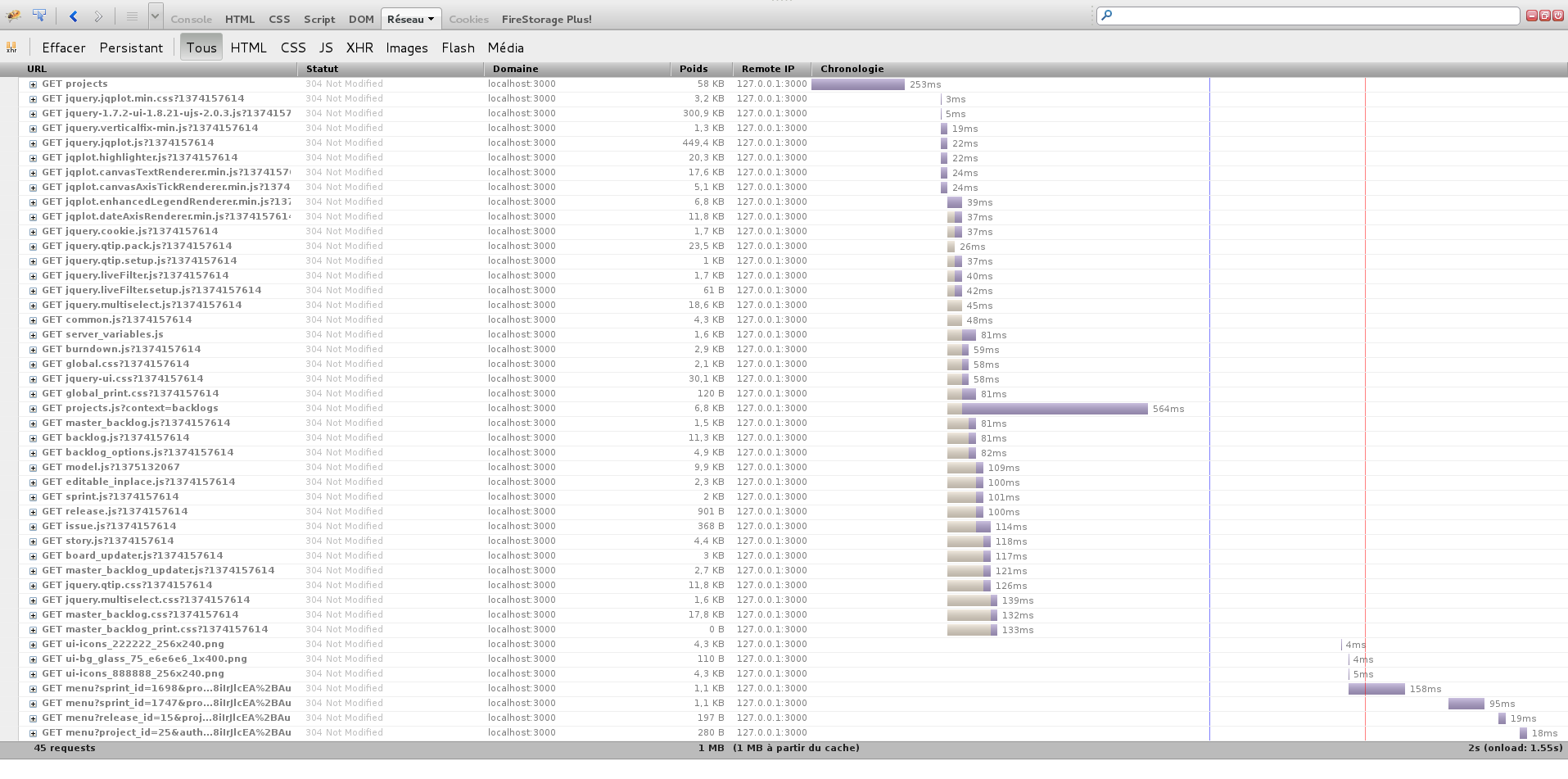The image size is (1568, 779).
Task: Minimize Firebug with the red minus button
Action: point(1532,16)
